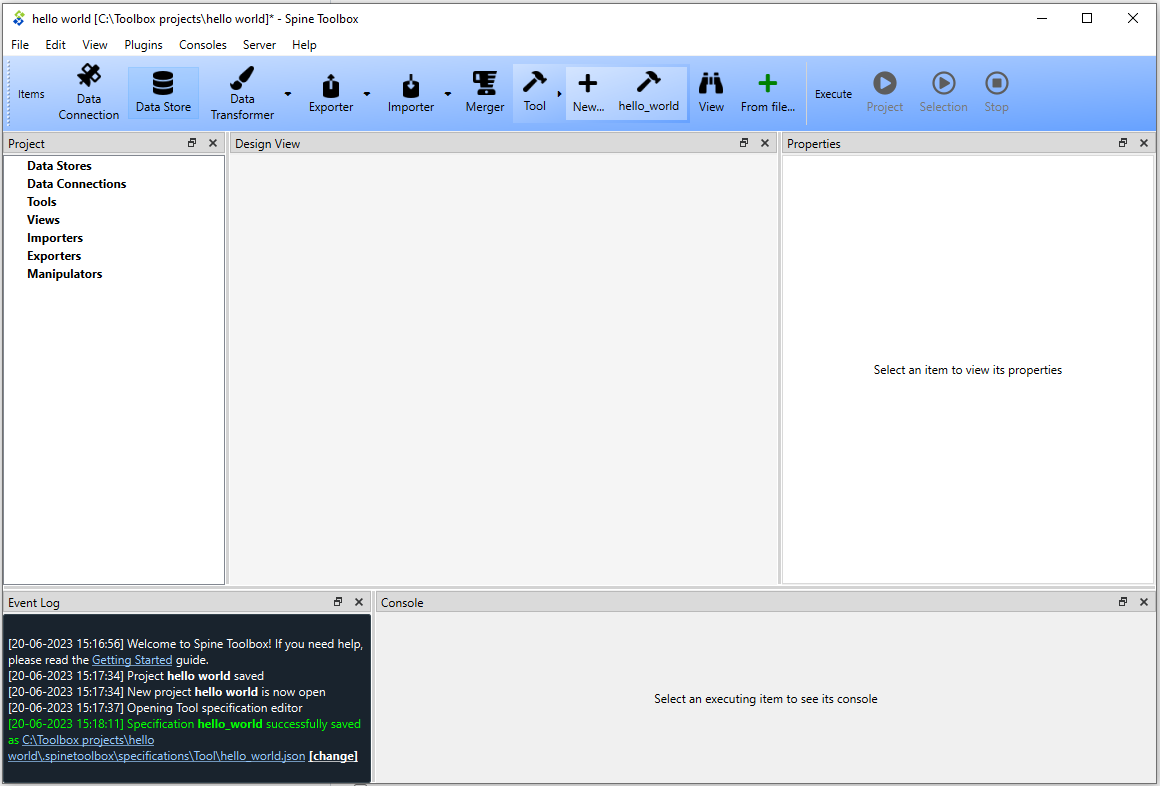1160x786 pixels.
Task: Execute the Selection
Action: click(x=943, y=93)
